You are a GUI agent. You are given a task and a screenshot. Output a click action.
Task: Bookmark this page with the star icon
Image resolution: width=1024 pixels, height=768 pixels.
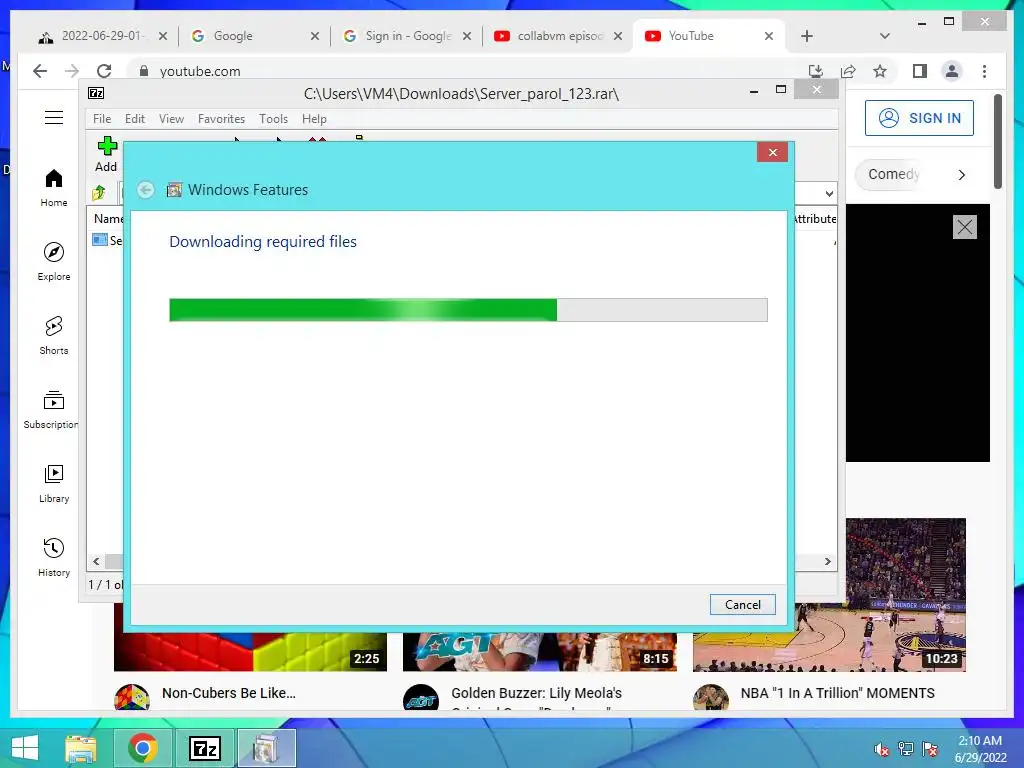coord(880,71)
